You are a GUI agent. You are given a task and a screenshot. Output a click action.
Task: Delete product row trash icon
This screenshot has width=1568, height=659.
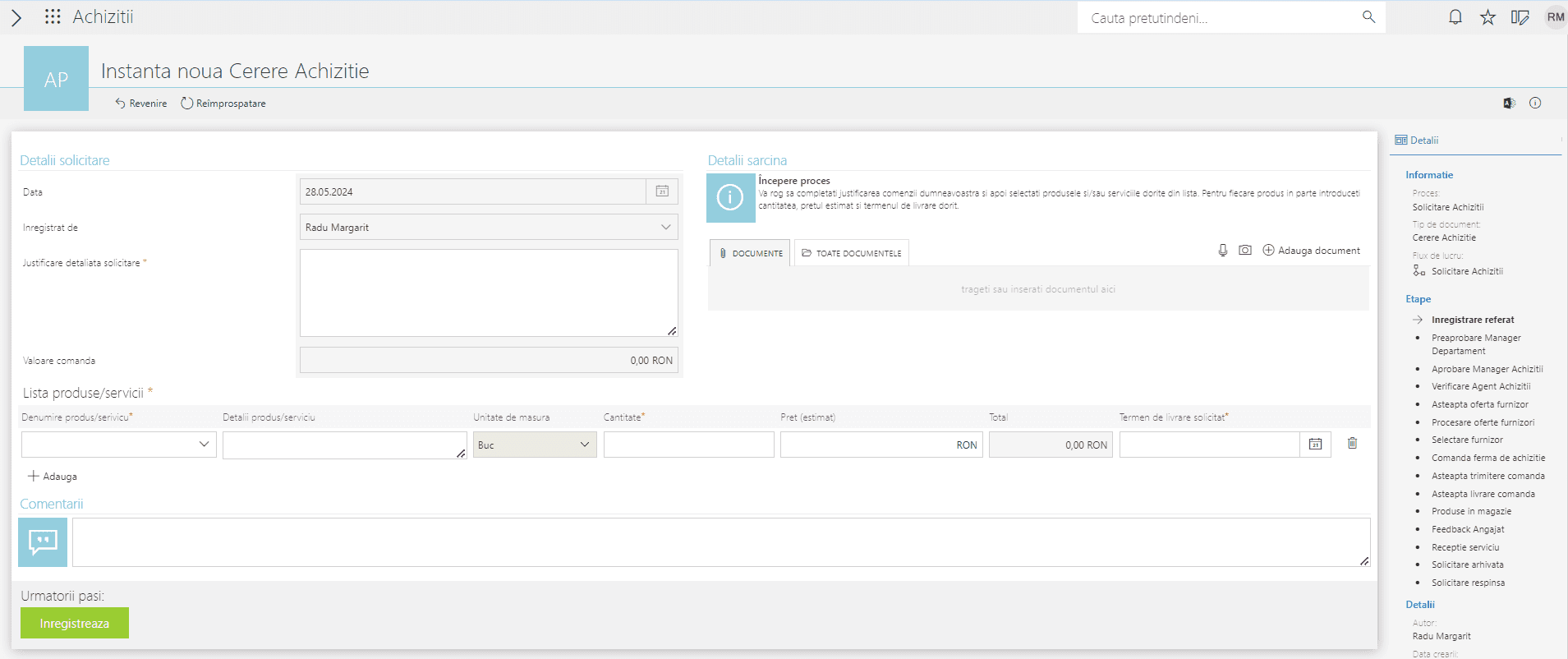1352,443
